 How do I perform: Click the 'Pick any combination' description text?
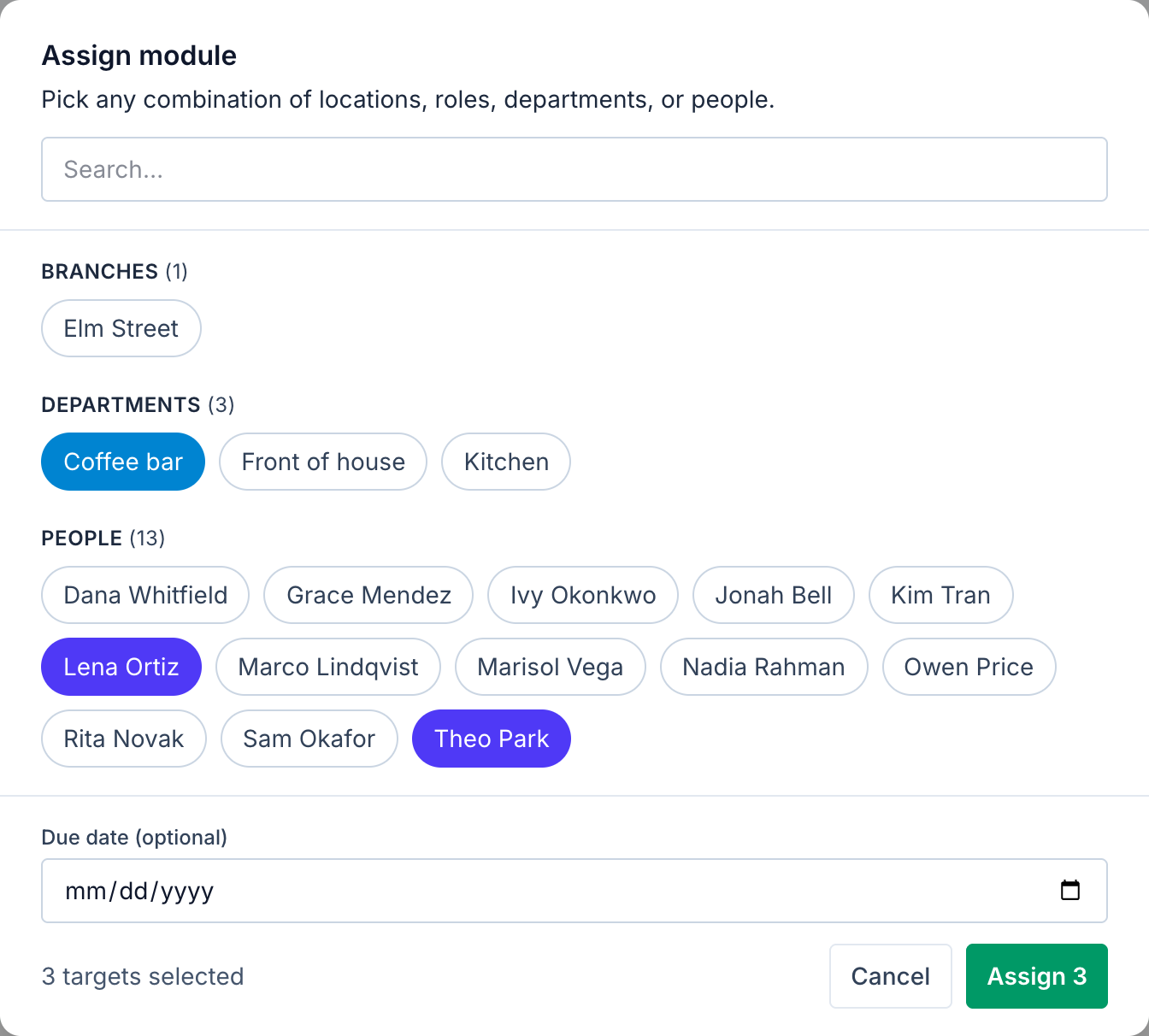click(408, 100)
